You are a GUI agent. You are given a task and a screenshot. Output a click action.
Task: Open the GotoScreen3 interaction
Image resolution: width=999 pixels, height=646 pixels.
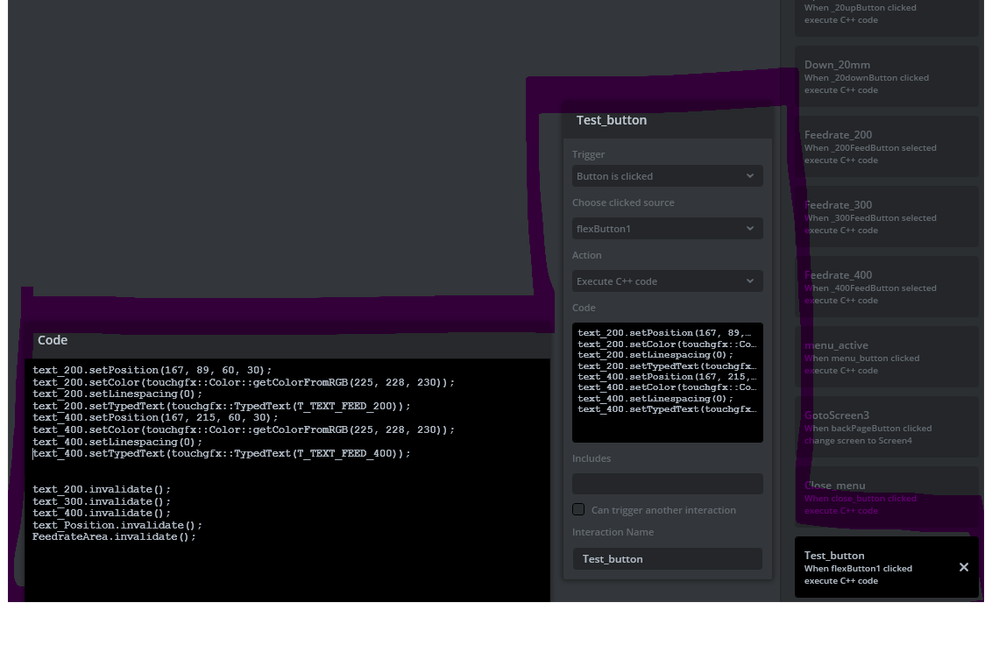pos(886,427)
